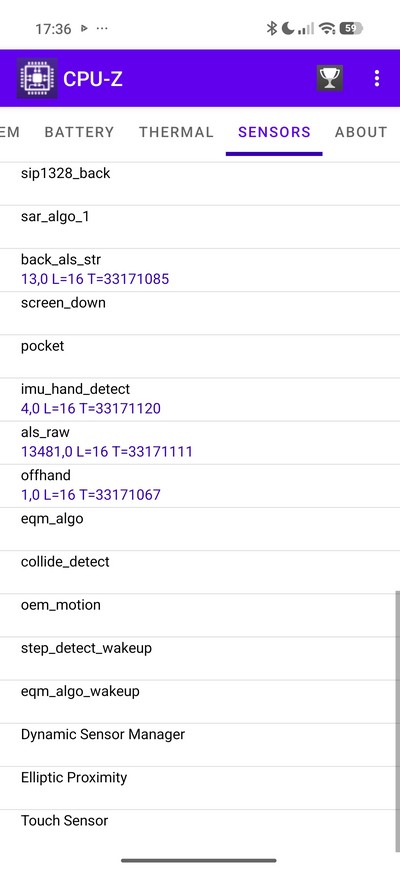Tap the Elliptic Proximity entry
The height and width of the screenshot is (869, 400).
(x=200, y=789)
